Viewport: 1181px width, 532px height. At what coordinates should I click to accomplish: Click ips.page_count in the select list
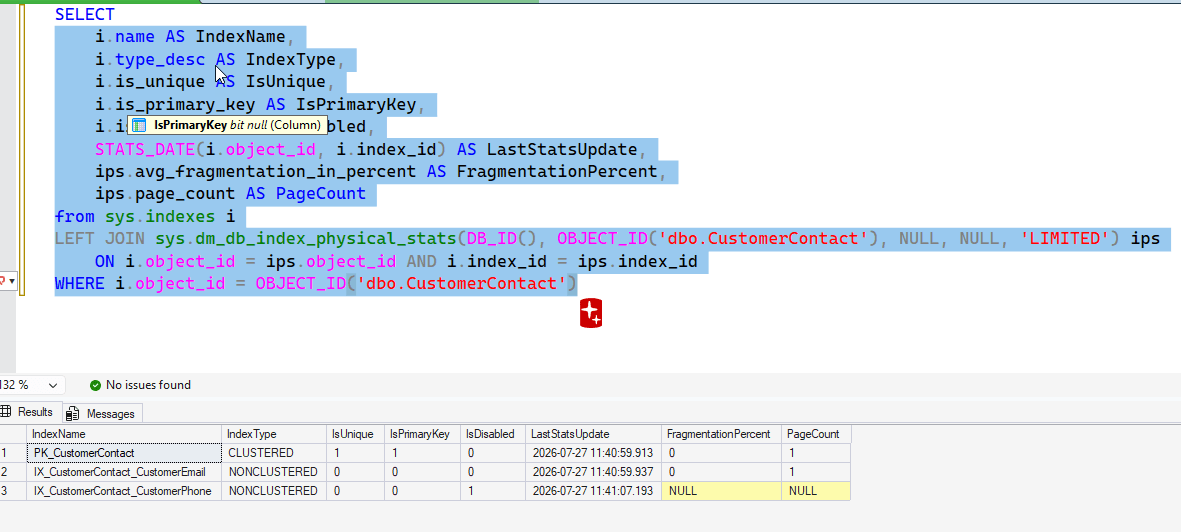coord(165,194)
